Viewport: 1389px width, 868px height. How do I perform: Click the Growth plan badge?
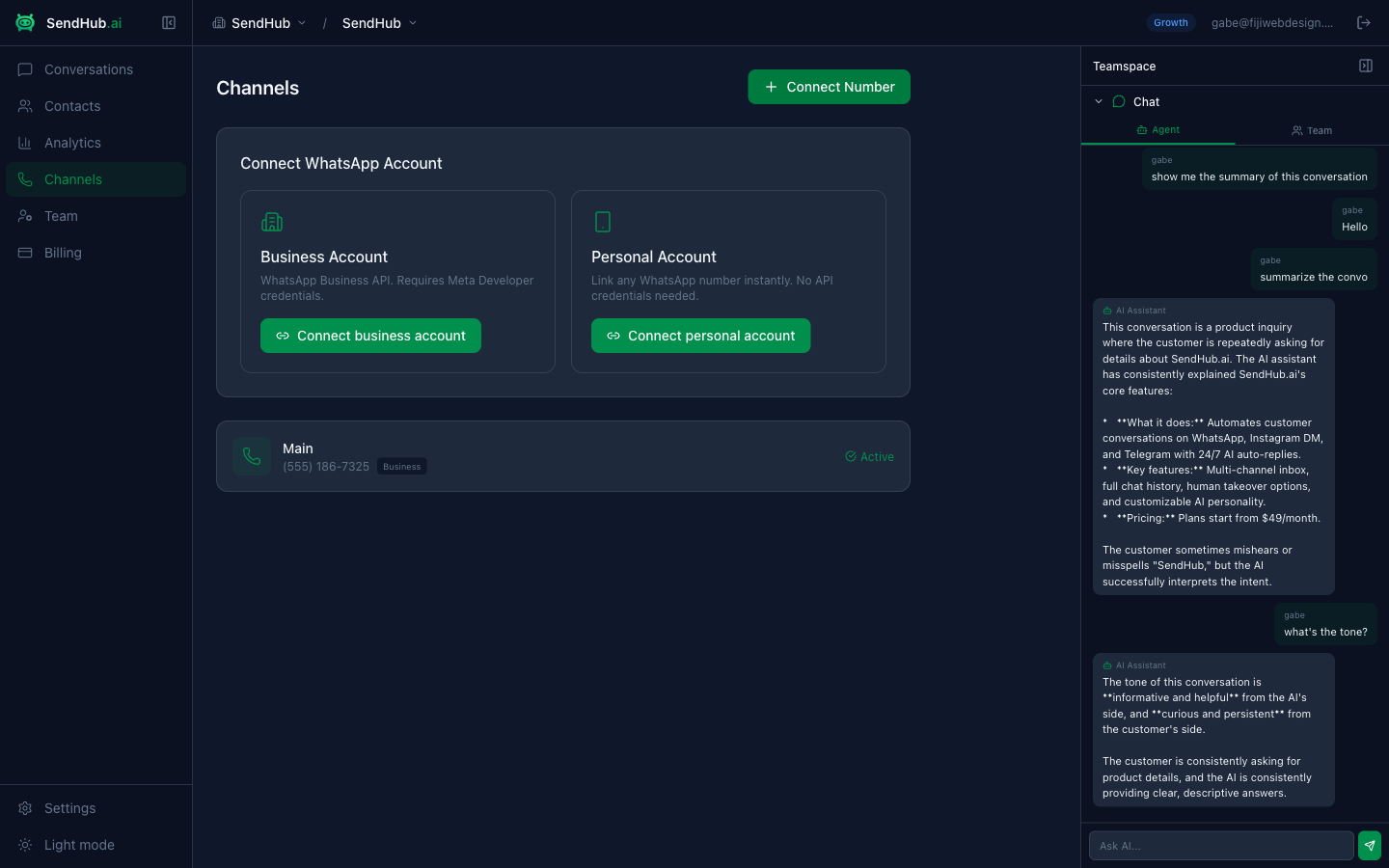[1171, 23]
